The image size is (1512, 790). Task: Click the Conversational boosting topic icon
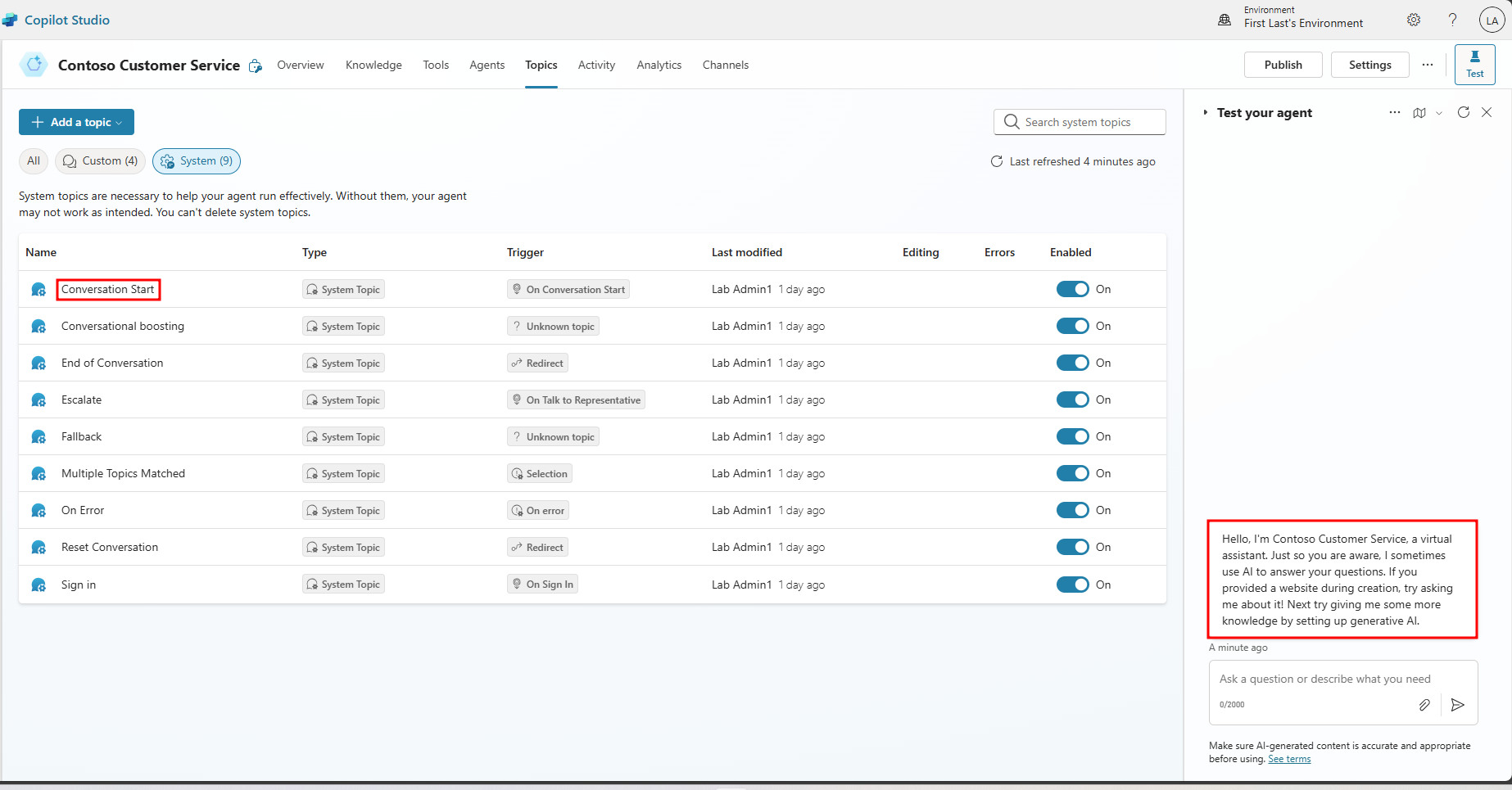point(38,326)
